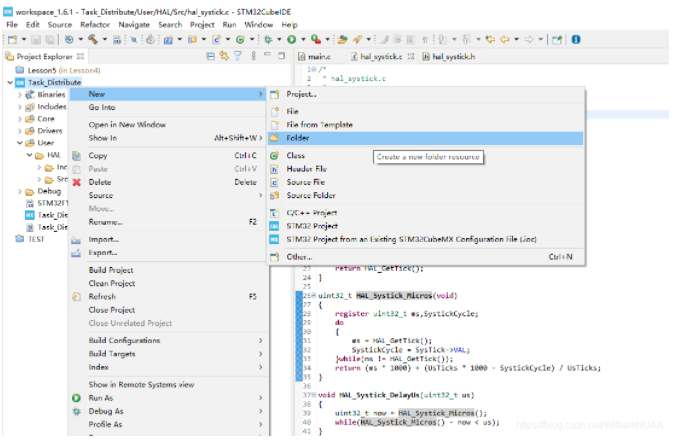Click the External Tools run icon
The height and width of the screenshot is (444, 680).
(x=316, y=39)
